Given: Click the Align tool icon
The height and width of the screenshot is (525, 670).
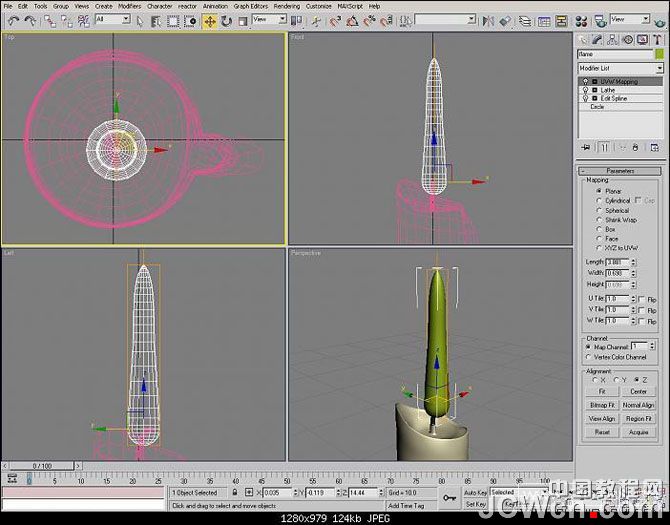Looking at the screenshot, I should [x=505, y=21].
